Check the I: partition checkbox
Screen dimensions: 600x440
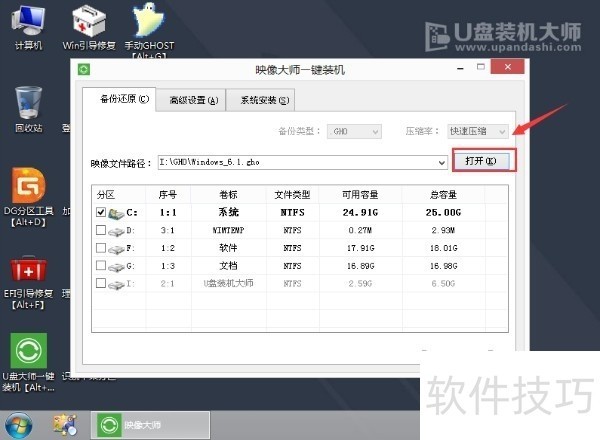tap(101, 283)
